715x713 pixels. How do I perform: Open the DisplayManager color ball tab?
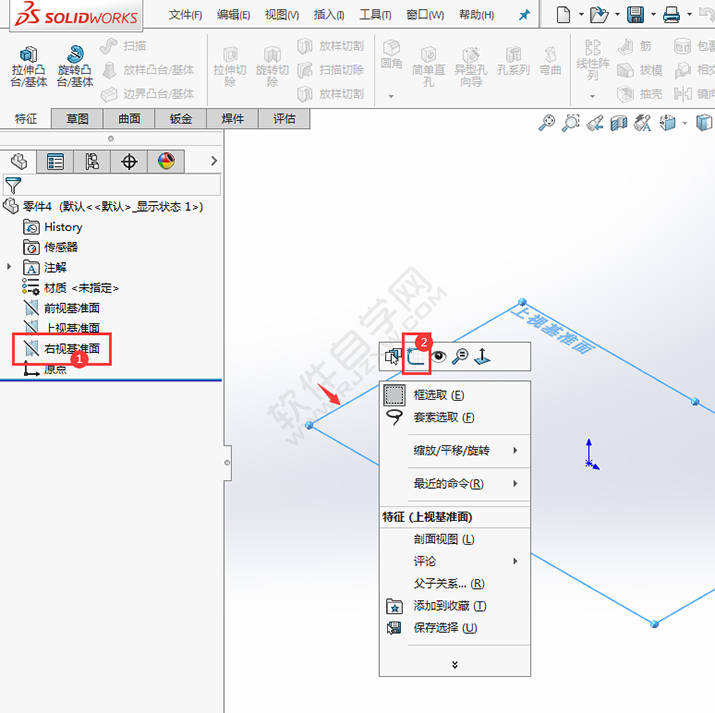[x=166, y=161]
